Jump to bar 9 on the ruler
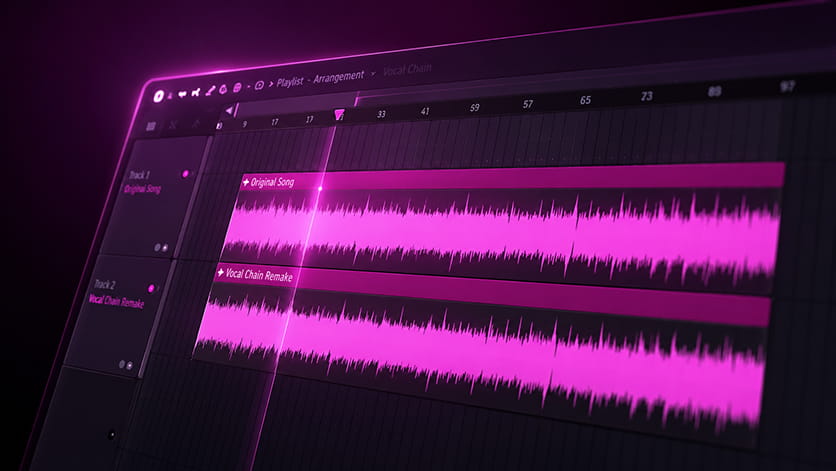 pos(245,124)
